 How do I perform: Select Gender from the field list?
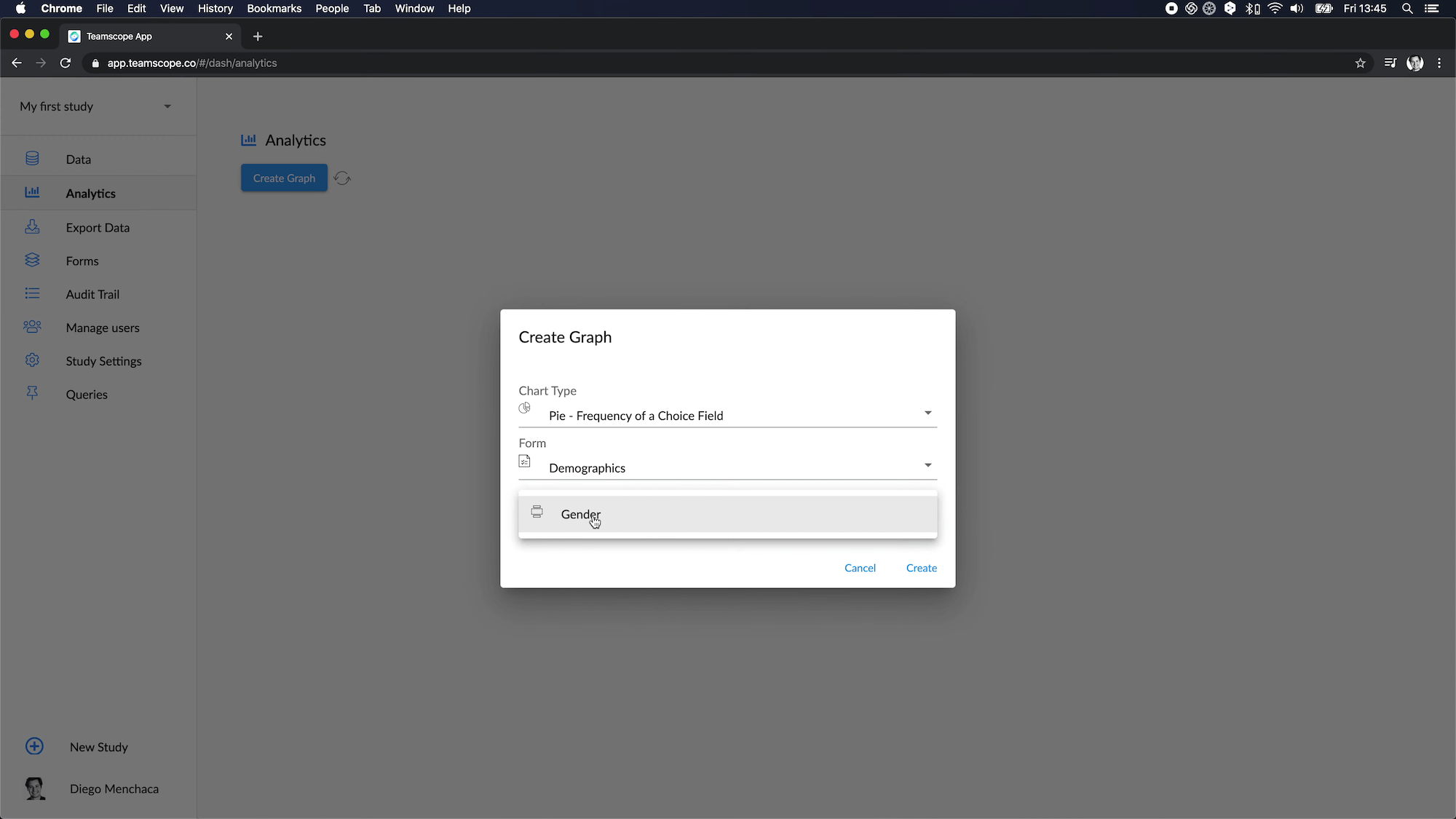pos(580,514)
